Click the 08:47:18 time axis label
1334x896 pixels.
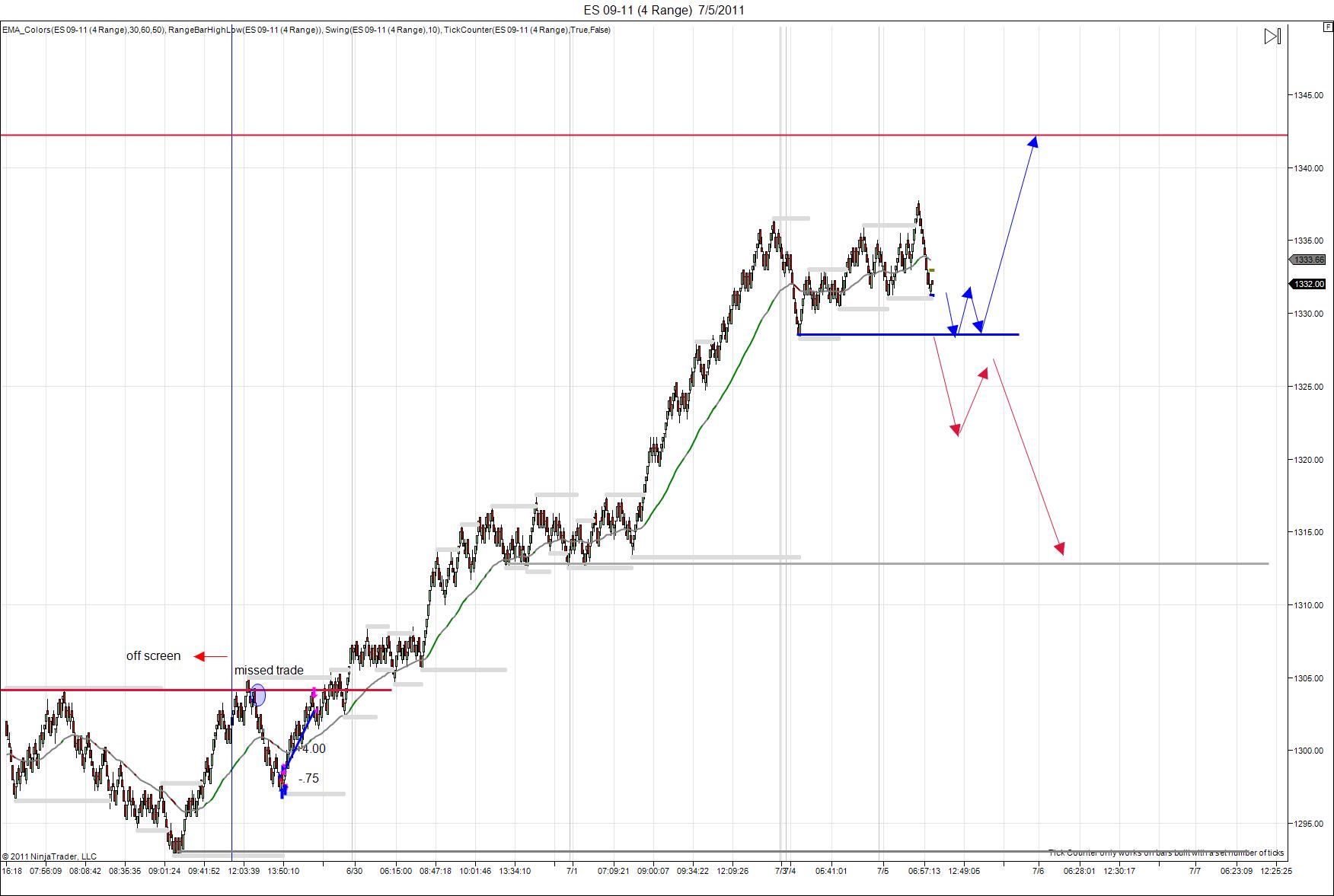[x=436, y=871]
